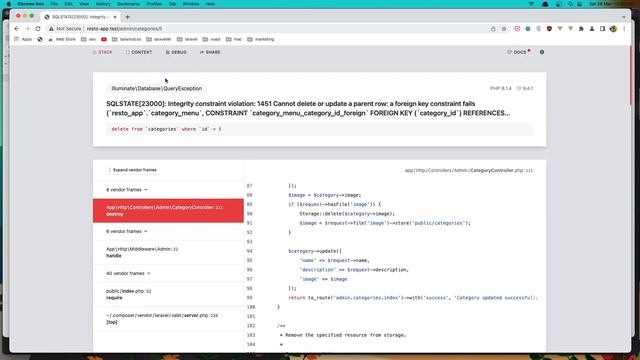
Task: Click the share page icon in address bar
Action: click(x=493, y=29)
